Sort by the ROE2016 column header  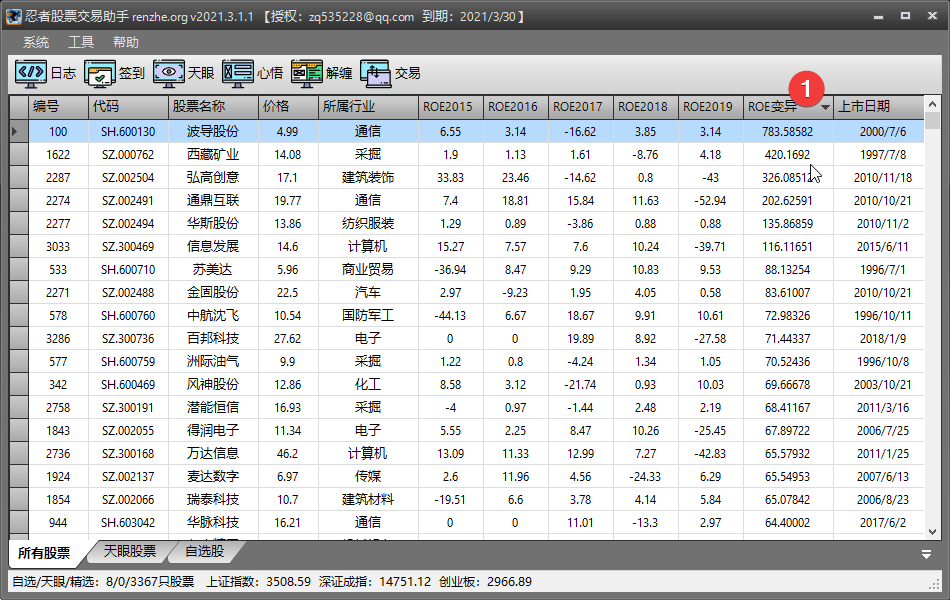(x=515, y=107)
